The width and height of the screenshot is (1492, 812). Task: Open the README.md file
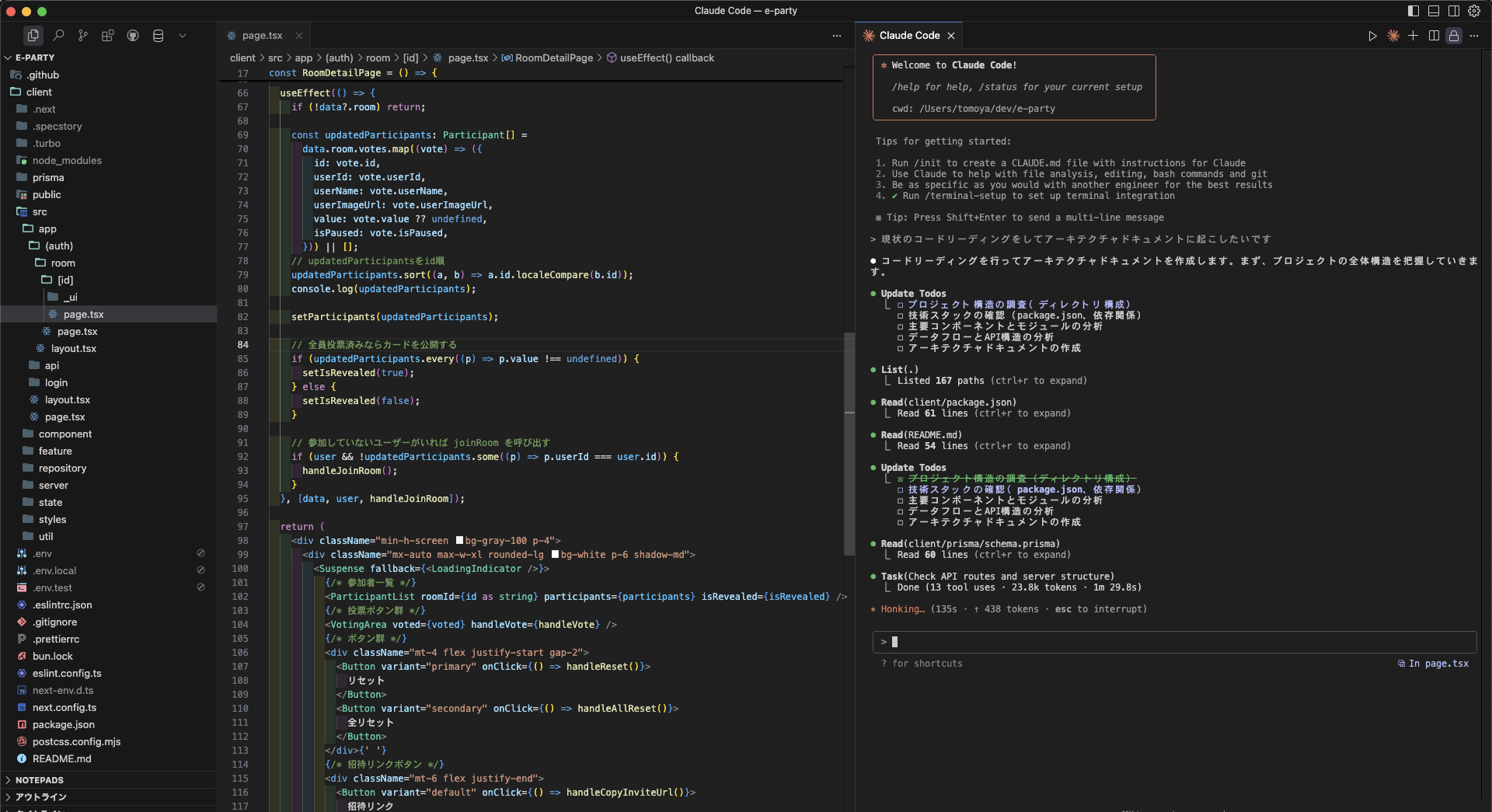[x=62, y=758]
